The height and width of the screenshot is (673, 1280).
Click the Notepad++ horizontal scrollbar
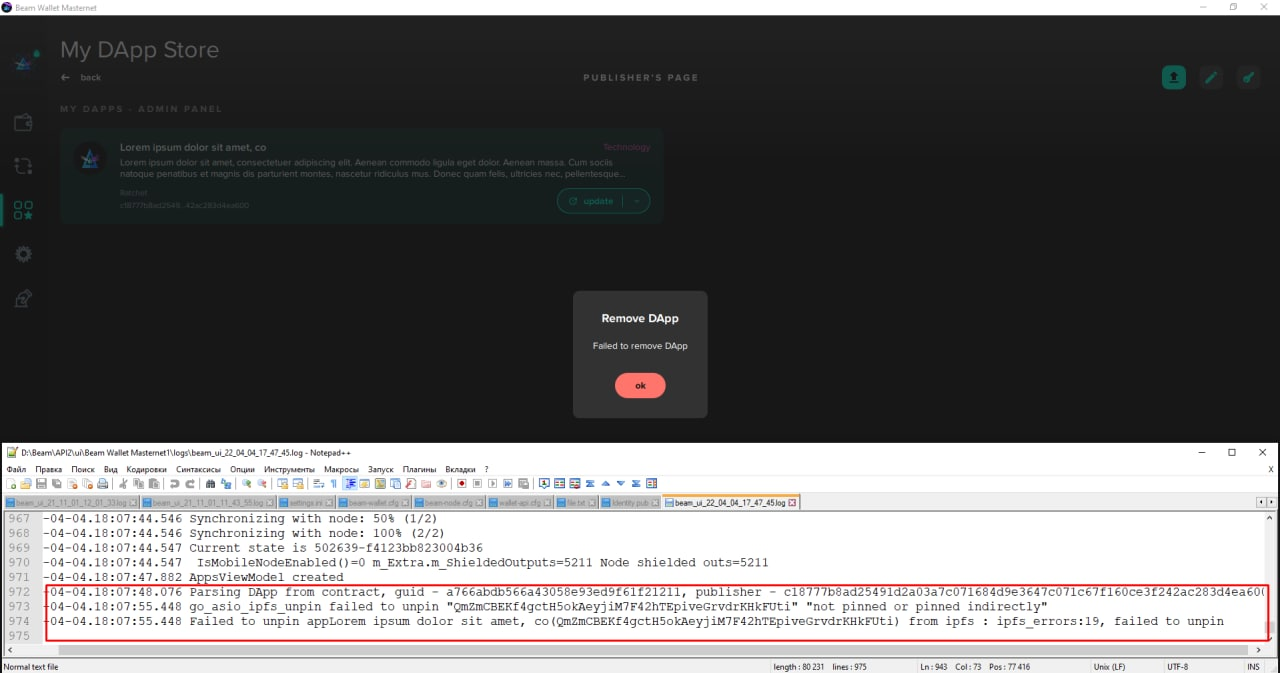click(x=634, y=649)
